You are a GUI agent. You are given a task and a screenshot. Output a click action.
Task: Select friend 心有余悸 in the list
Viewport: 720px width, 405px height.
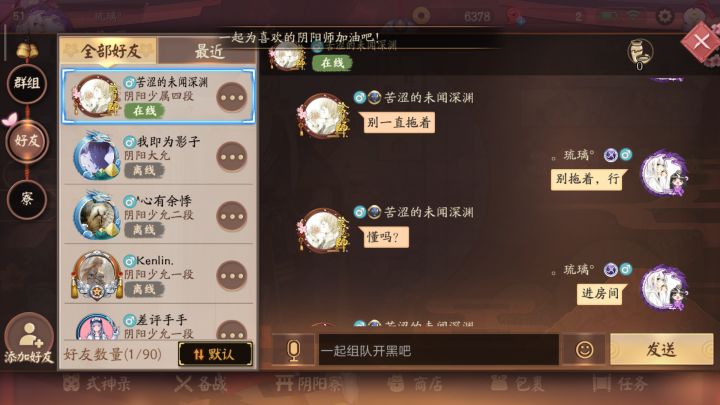pyautogui.click(x=158, y=215)
